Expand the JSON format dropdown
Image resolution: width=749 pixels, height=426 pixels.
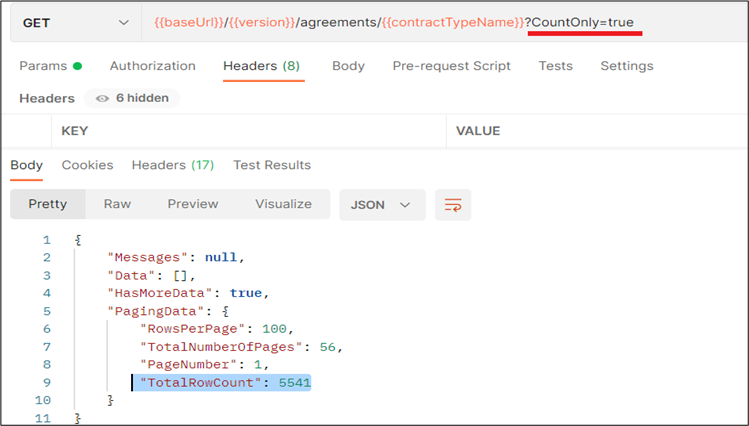(x=382, y=204)
